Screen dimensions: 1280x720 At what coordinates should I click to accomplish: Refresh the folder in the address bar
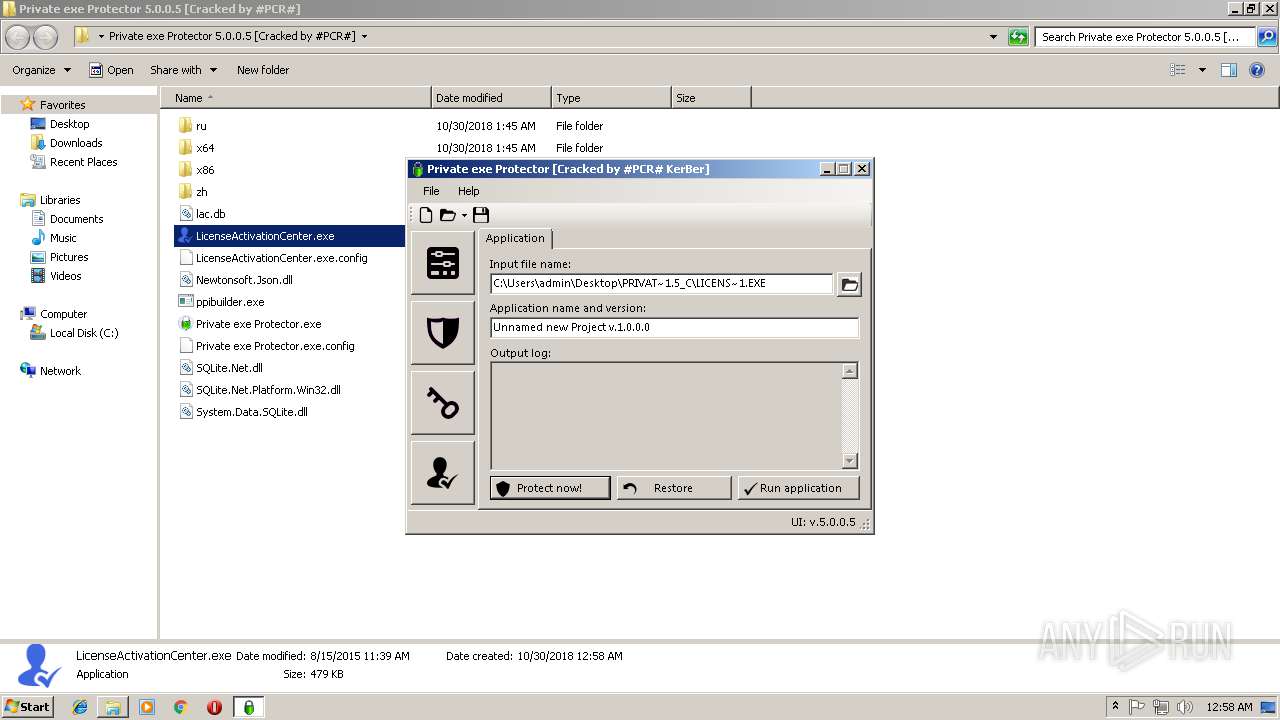point(1018,37)
